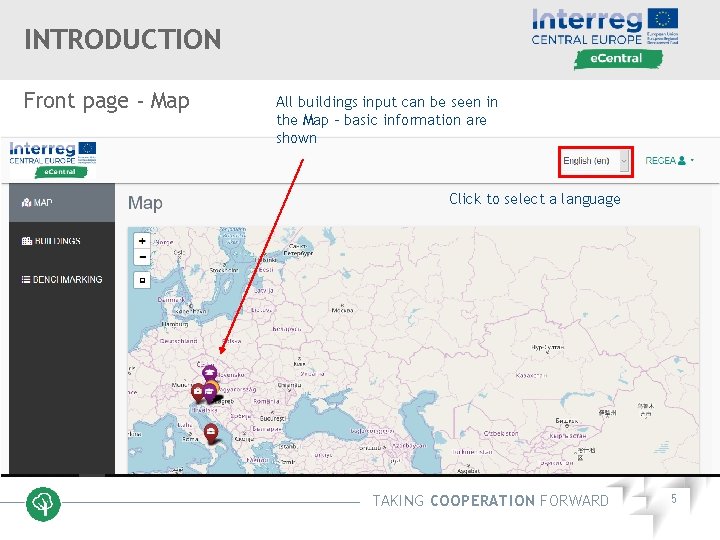Click the red building marker in southern Italy
Screen dimensions: 720x540
(211, 433)
